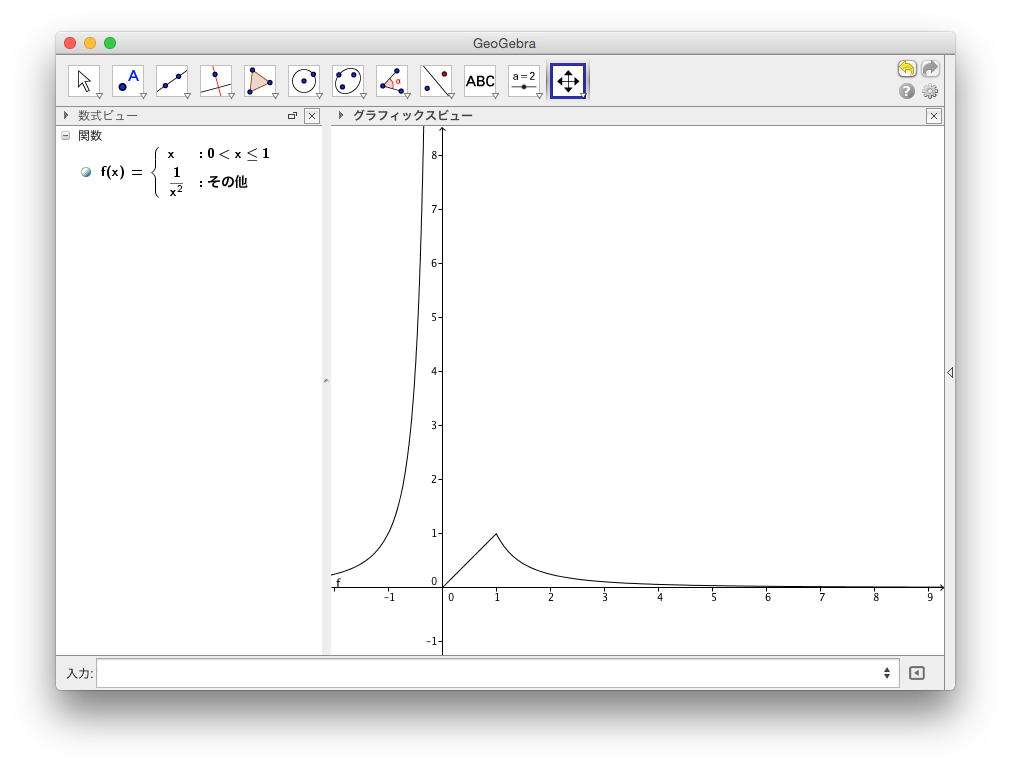1011x770 pixels.
Task: Click the curve label f on graph
Action: 338,583
